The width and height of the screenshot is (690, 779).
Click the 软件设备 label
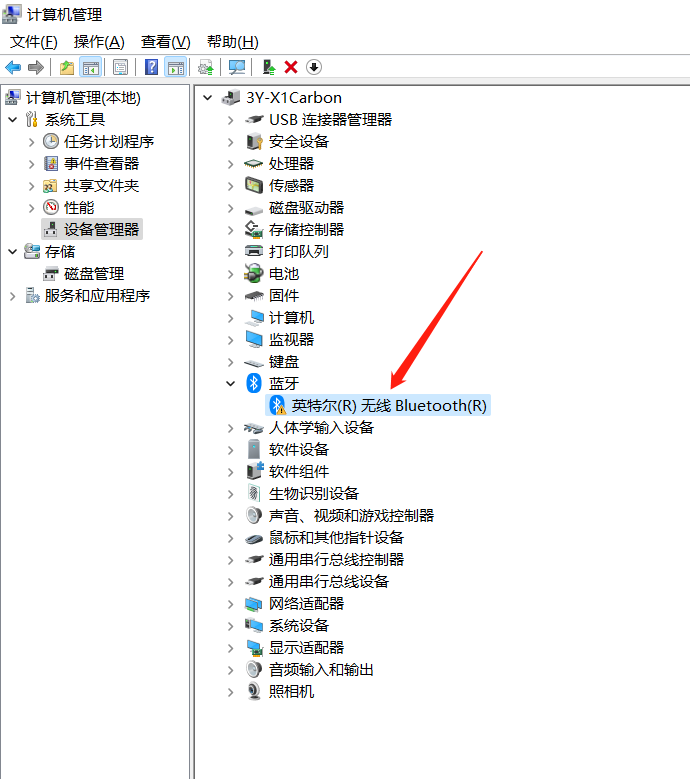[299, 450]
